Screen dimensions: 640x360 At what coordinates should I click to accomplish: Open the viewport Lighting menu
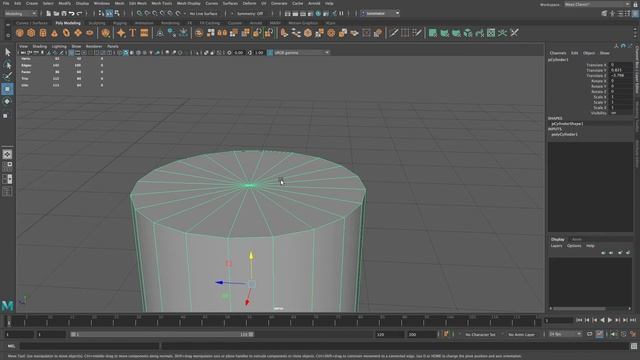pos(59,47)
